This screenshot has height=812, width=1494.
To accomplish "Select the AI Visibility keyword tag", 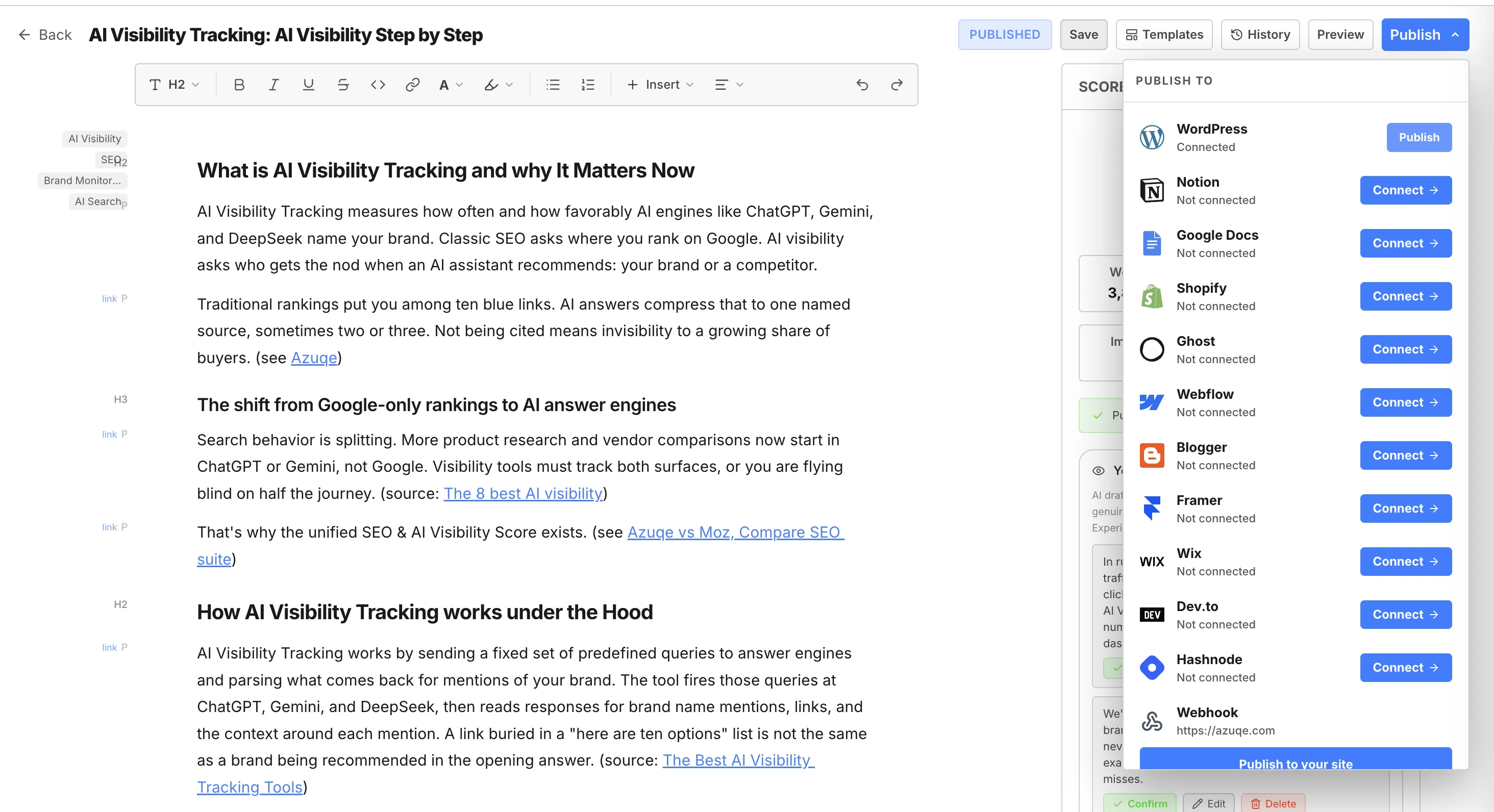I will click(x=94, y=139).
